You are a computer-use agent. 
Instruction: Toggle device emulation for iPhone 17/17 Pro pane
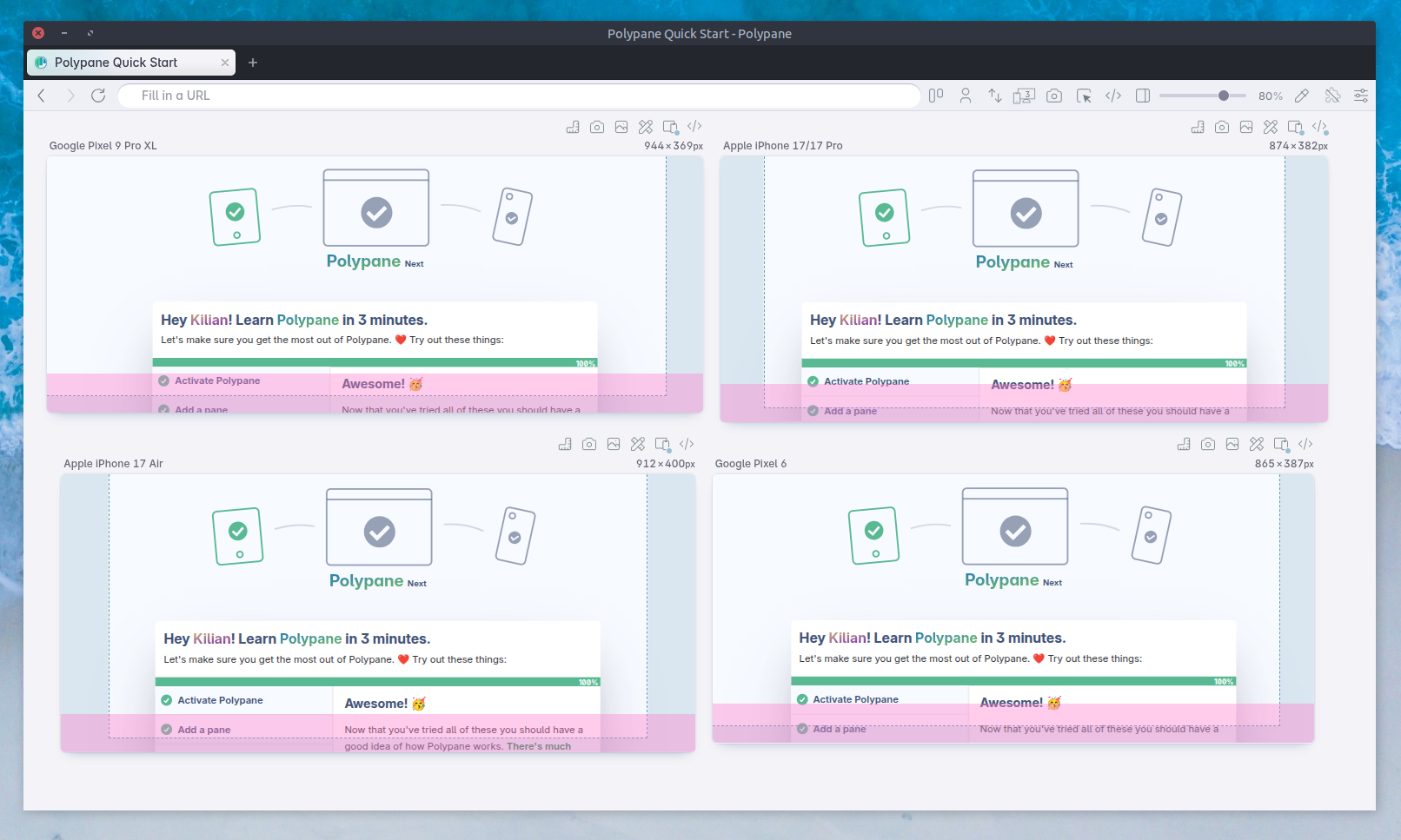click(x=1295, y=127)
